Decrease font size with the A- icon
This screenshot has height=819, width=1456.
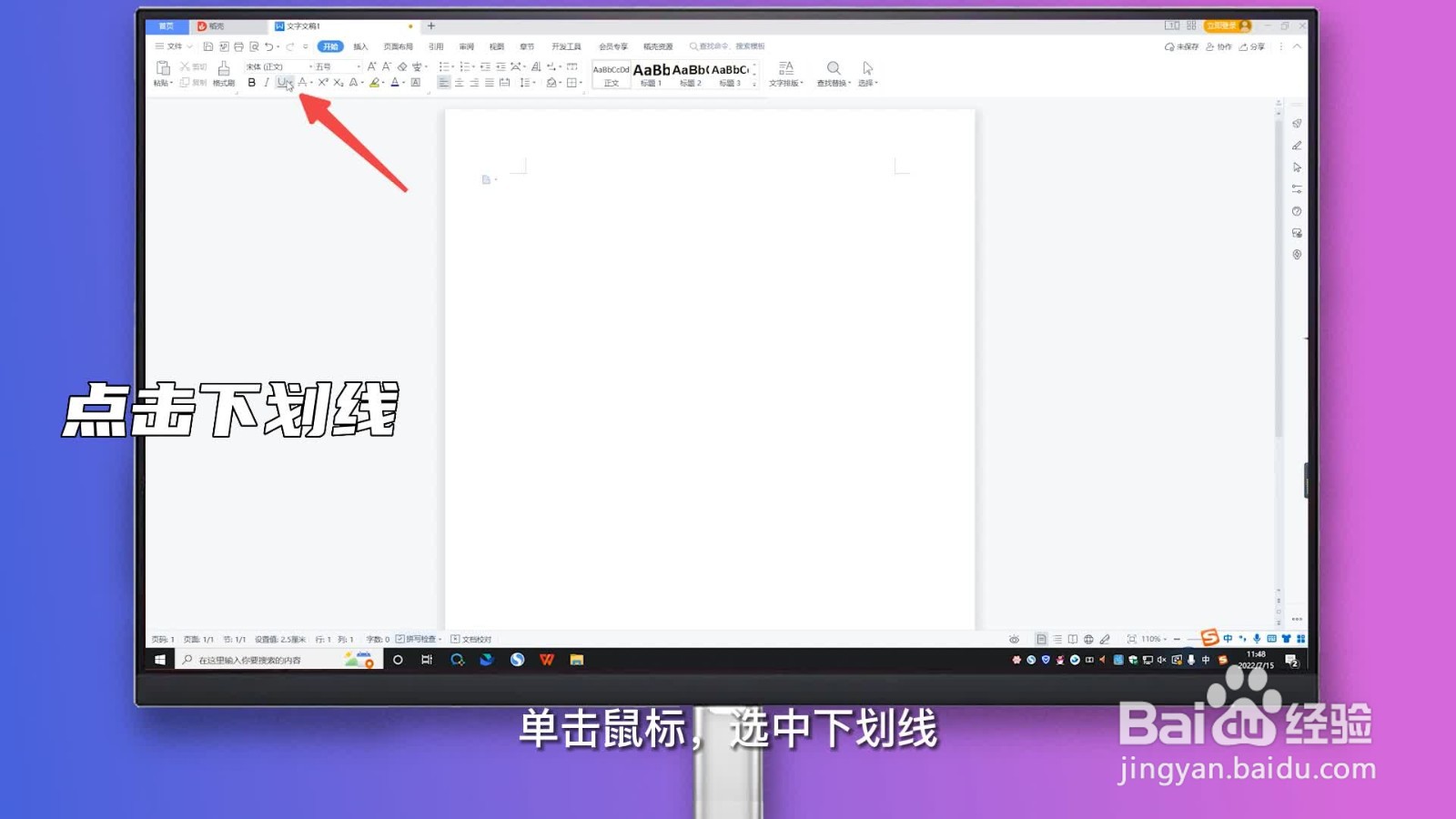click(387, 66)
